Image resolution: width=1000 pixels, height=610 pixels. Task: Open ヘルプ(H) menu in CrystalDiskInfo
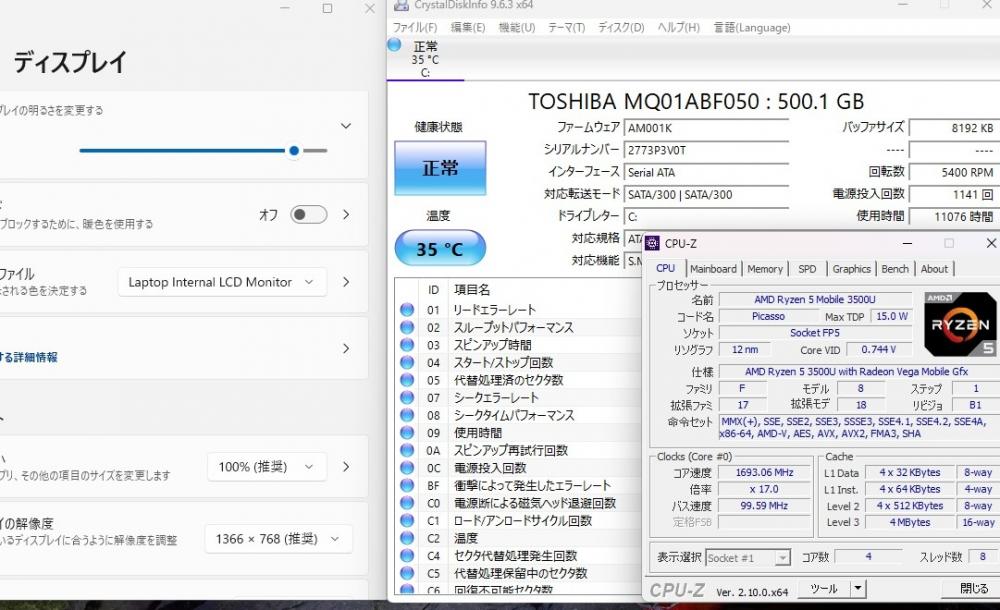pyautogui.click(x=679, y=27)
